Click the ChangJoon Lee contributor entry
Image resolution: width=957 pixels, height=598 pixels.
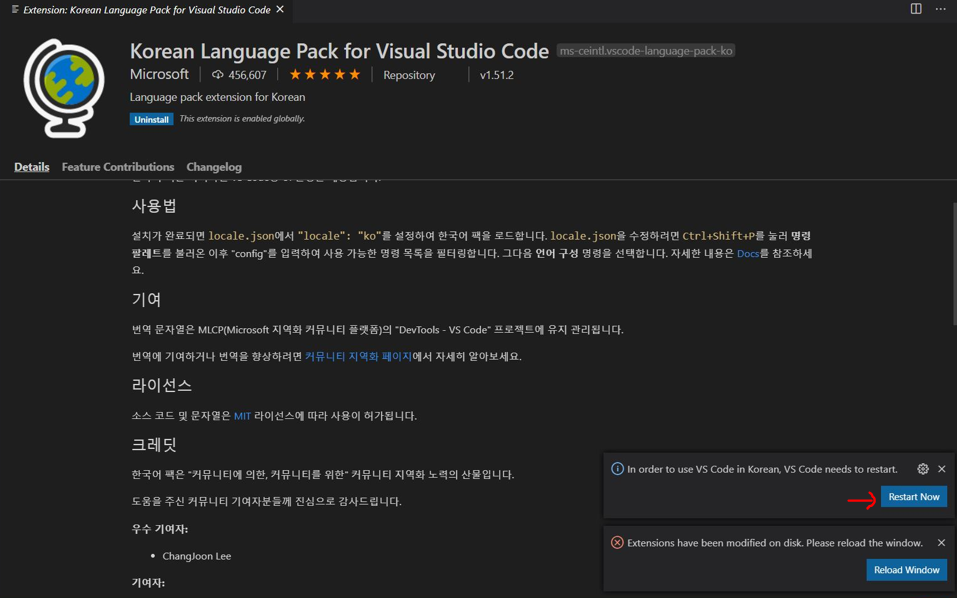click(197, 556)
